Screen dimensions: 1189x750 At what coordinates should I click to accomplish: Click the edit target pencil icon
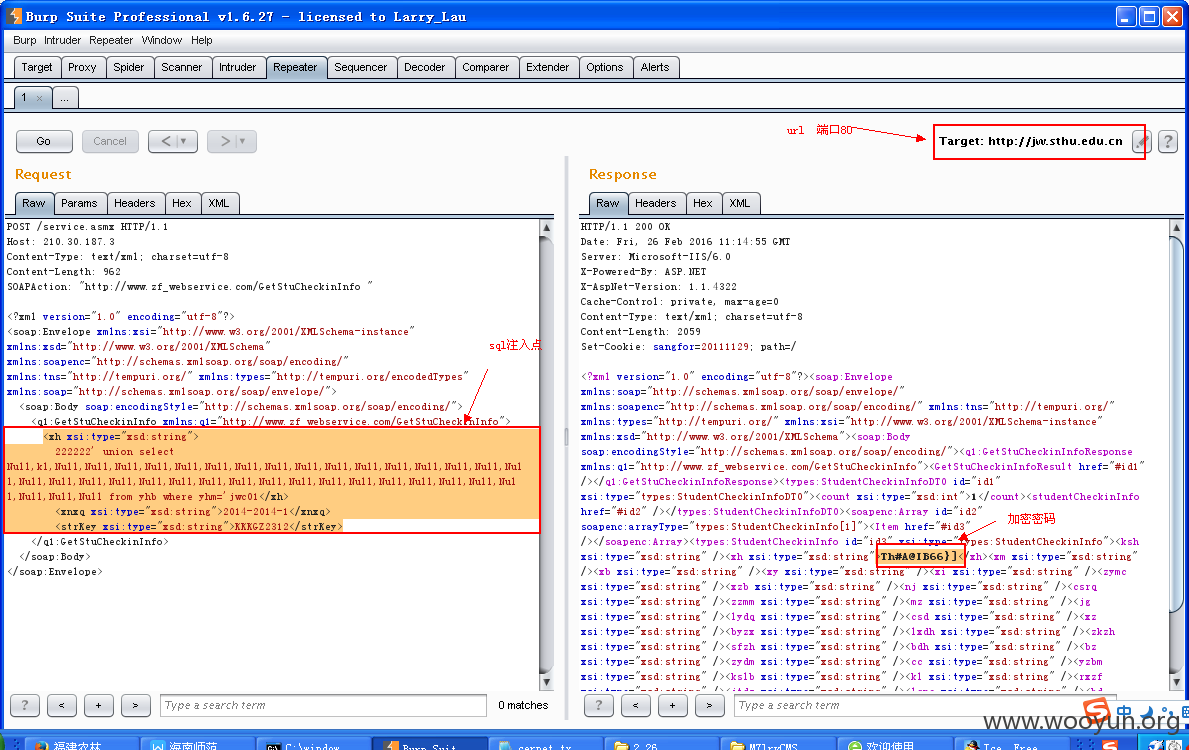point(1141,141)
